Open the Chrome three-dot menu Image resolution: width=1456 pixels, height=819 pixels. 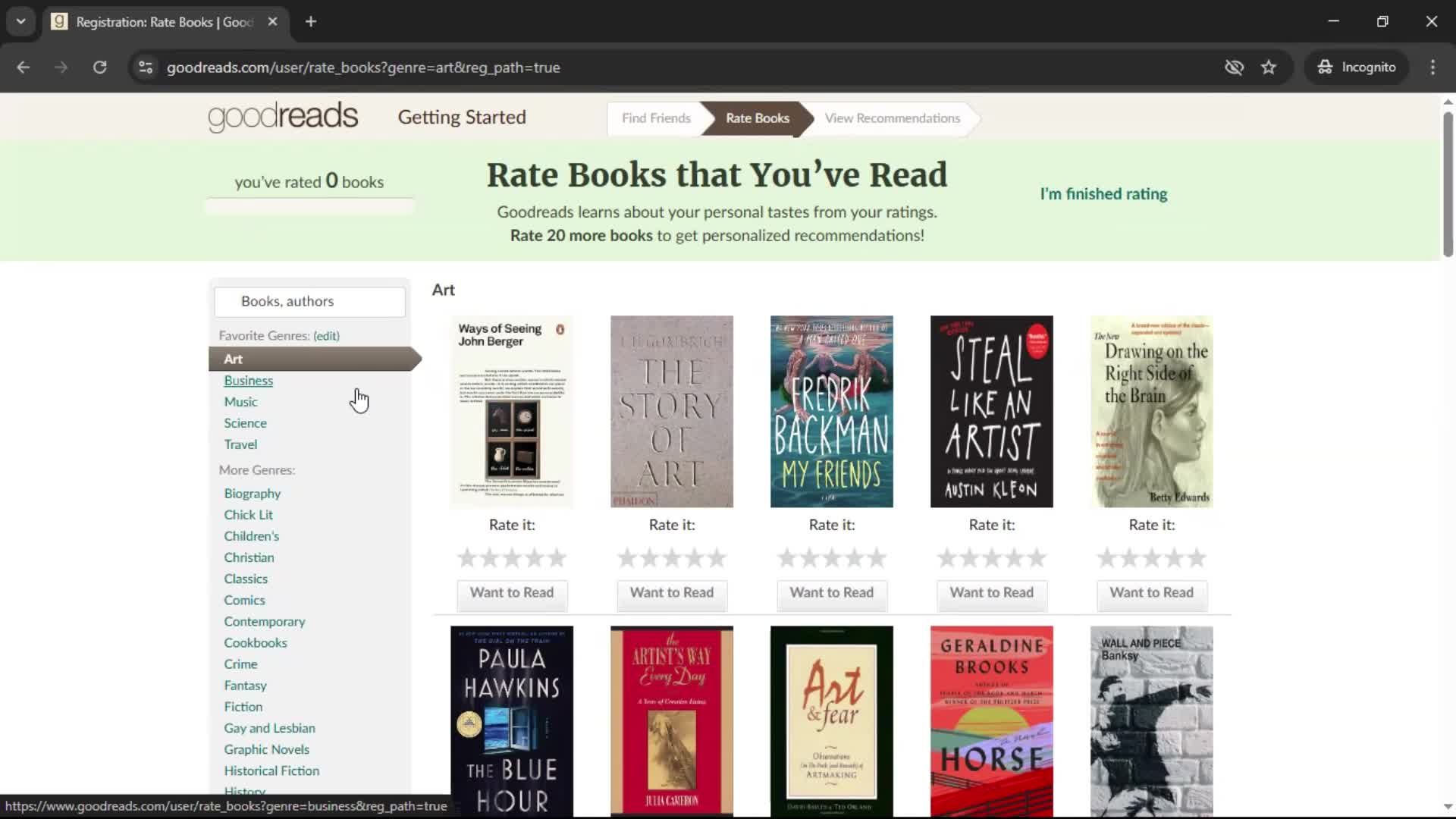coord(1432,67)
